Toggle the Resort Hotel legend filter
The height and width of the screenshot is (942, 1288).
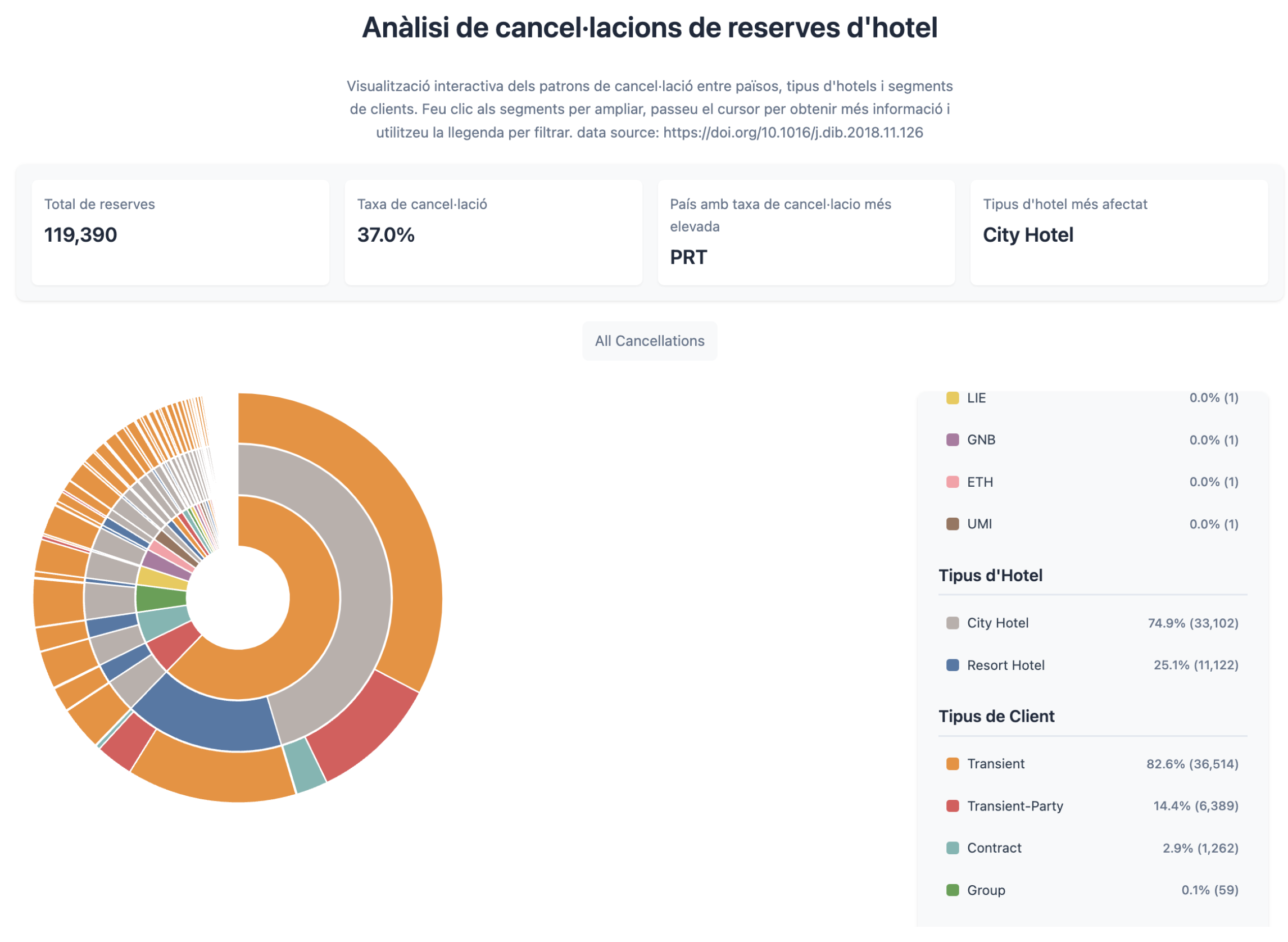point(1005,665)
